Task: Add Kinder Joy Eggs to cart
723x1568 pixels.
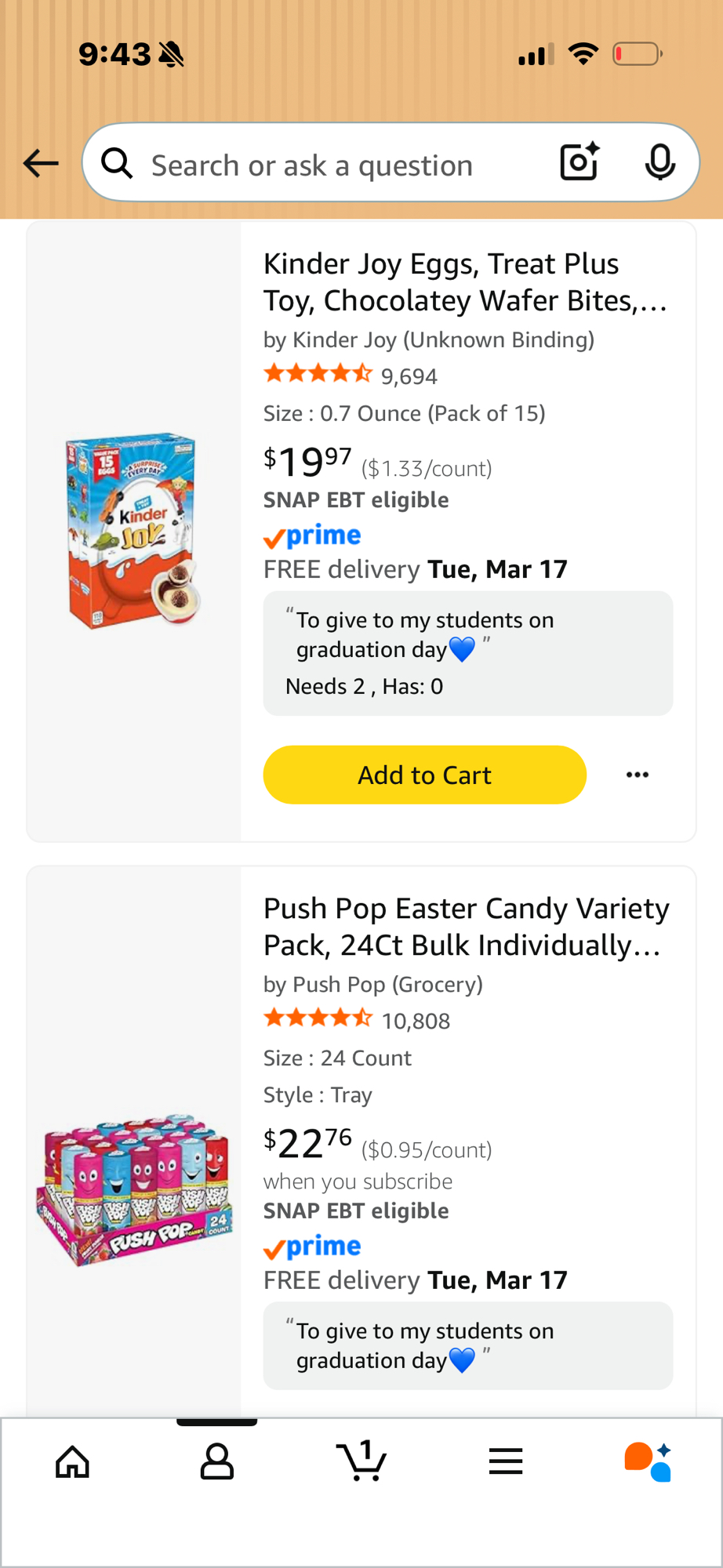Action: 424,775
